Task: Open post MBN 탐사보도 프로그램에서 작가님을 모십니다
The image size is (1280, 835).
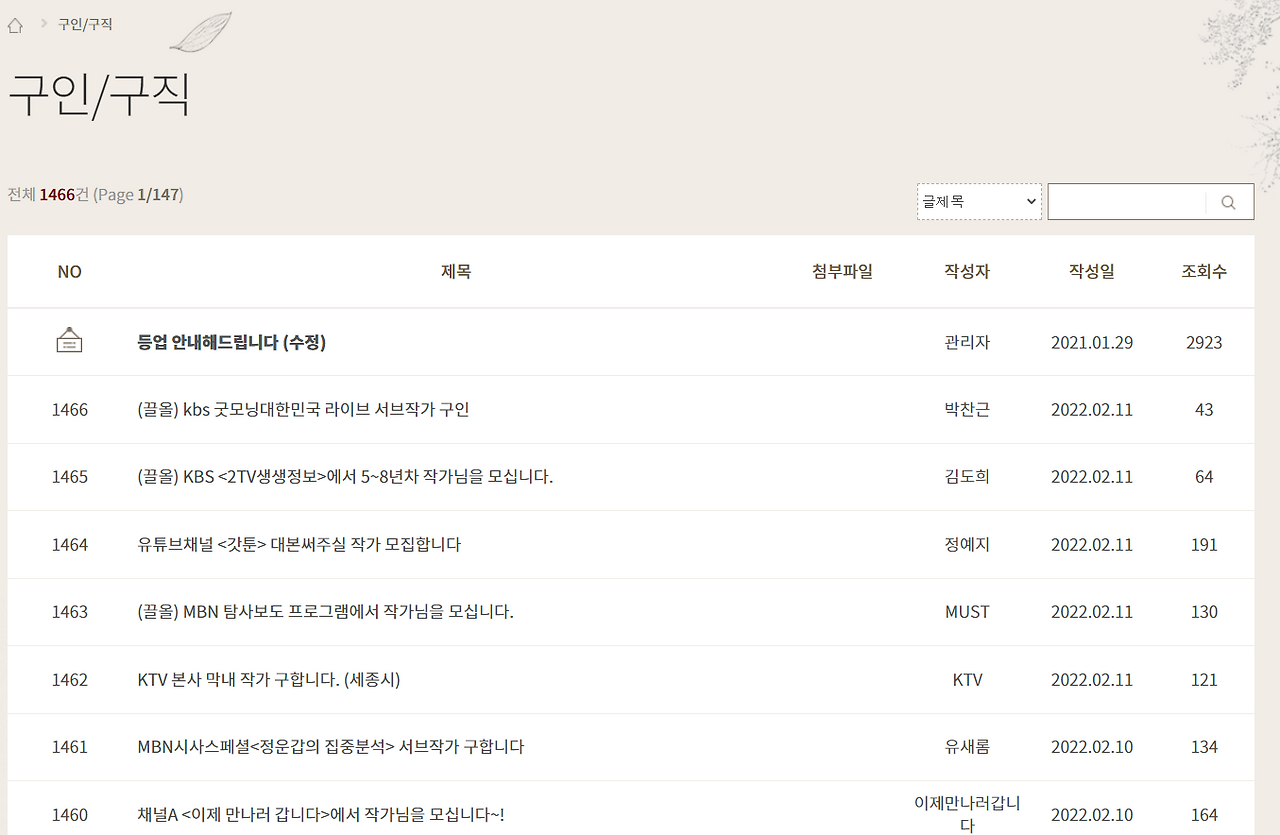Action: point(325,612)
